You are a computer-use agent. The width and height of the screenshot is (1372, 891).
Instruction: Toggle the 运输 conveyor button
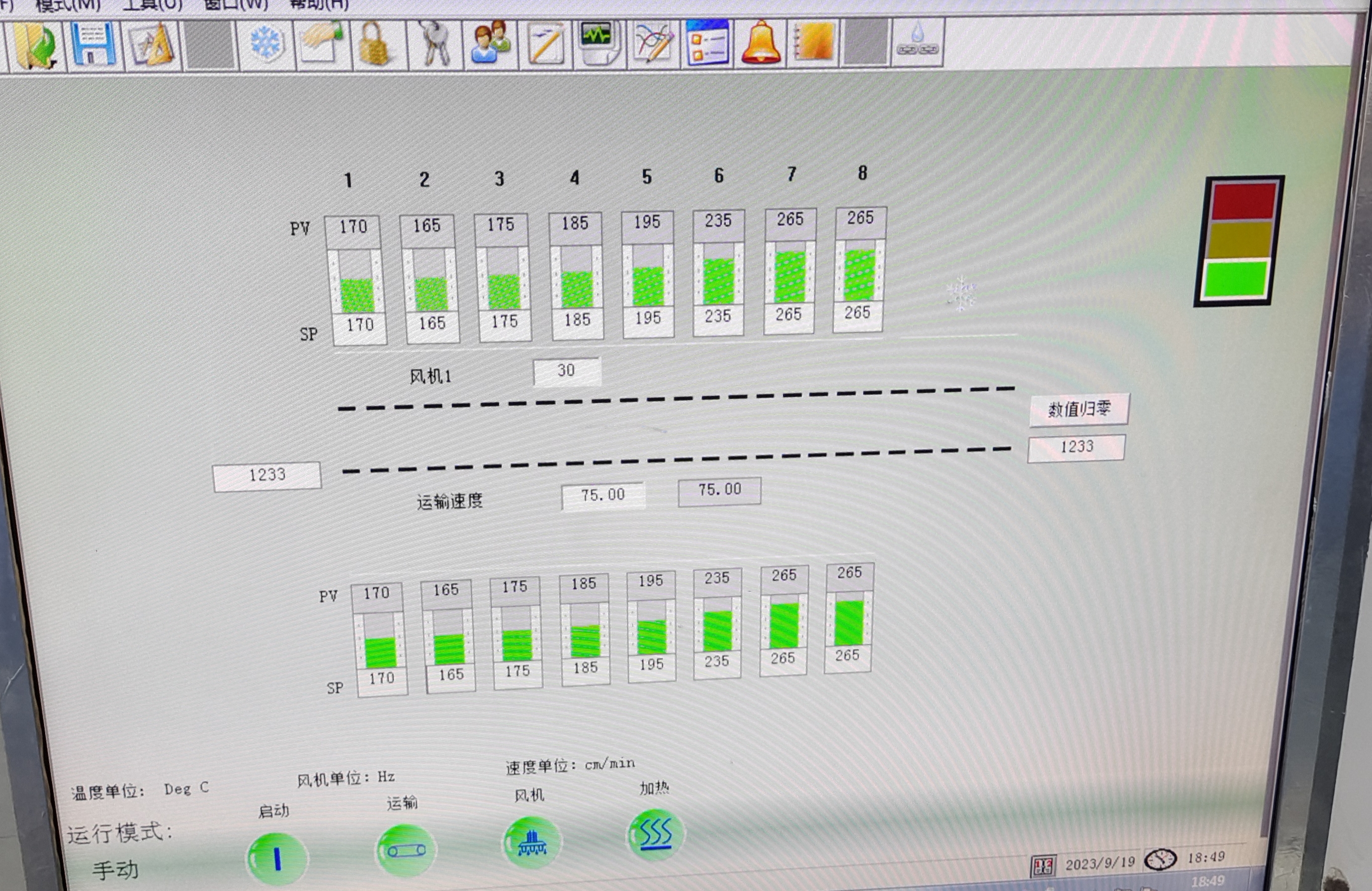click(x=406, y=850)
